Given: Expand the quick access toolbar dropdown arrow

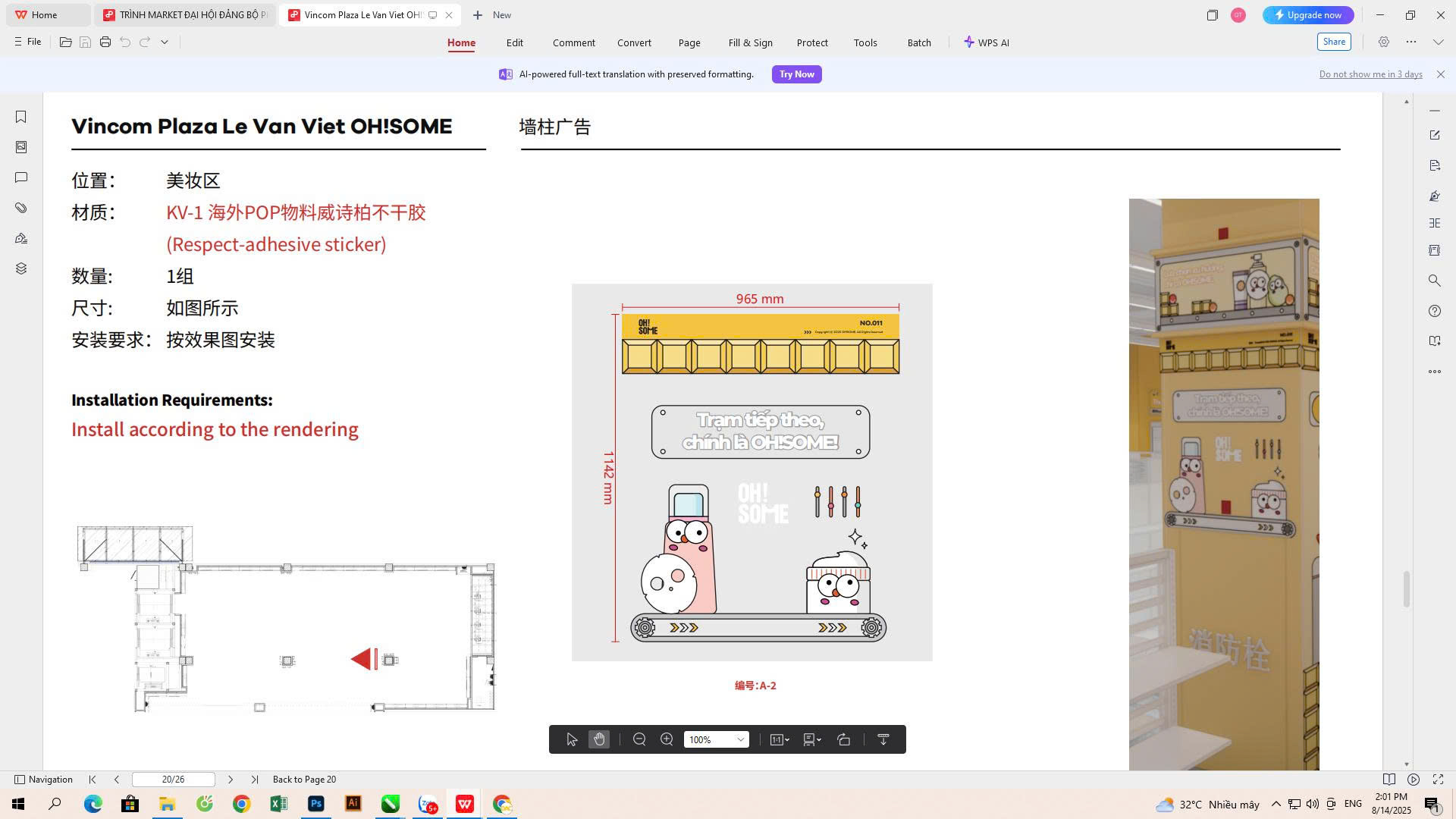Looking at the screenshot, I should tap(165, 42).
